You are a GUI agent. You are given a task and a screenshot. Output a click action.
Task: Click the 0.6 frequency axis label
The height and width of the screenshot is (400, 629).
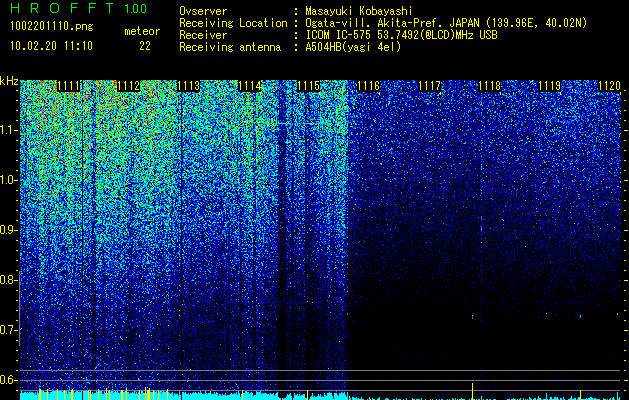point(8,380)
